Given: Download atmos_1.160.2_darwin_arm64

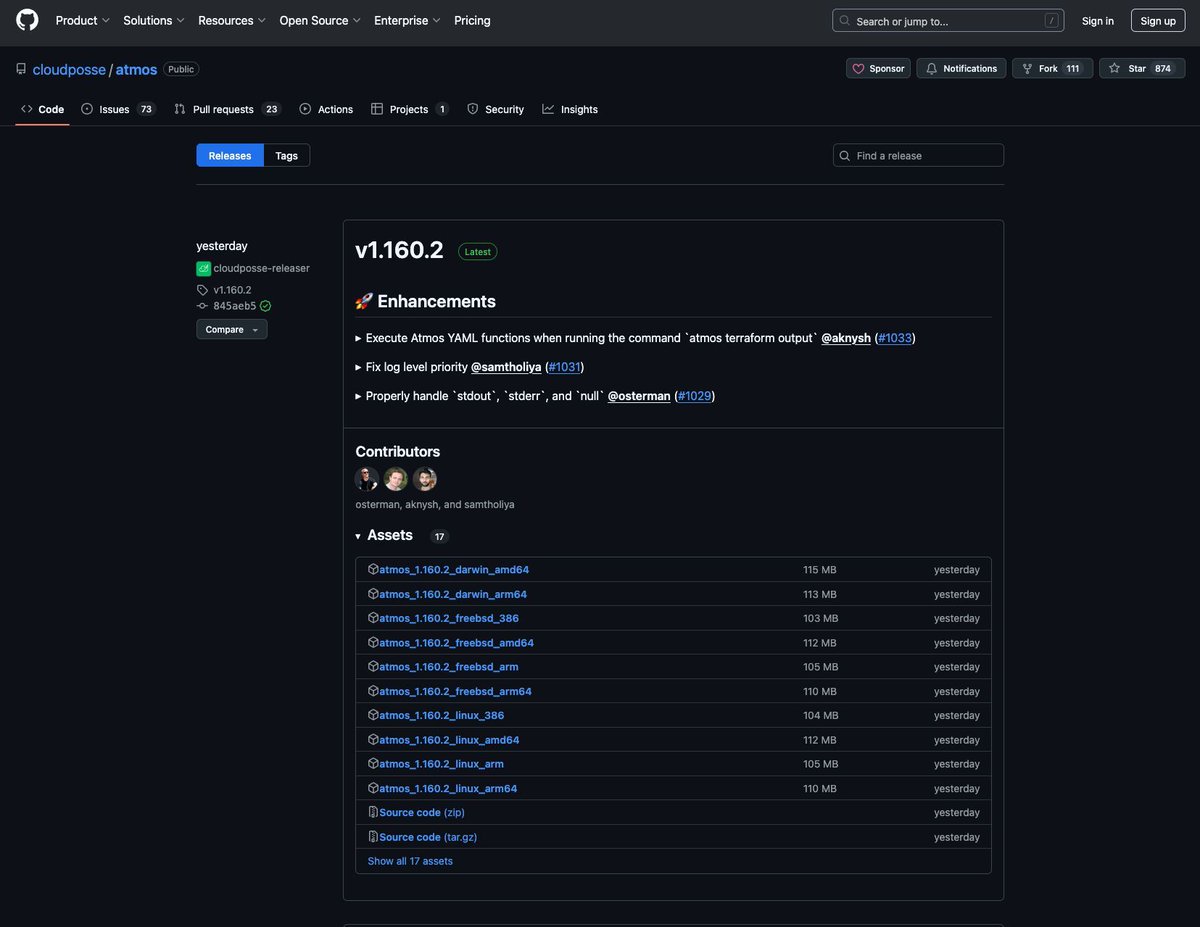Looking at the screenshot, I should [453, 594].
